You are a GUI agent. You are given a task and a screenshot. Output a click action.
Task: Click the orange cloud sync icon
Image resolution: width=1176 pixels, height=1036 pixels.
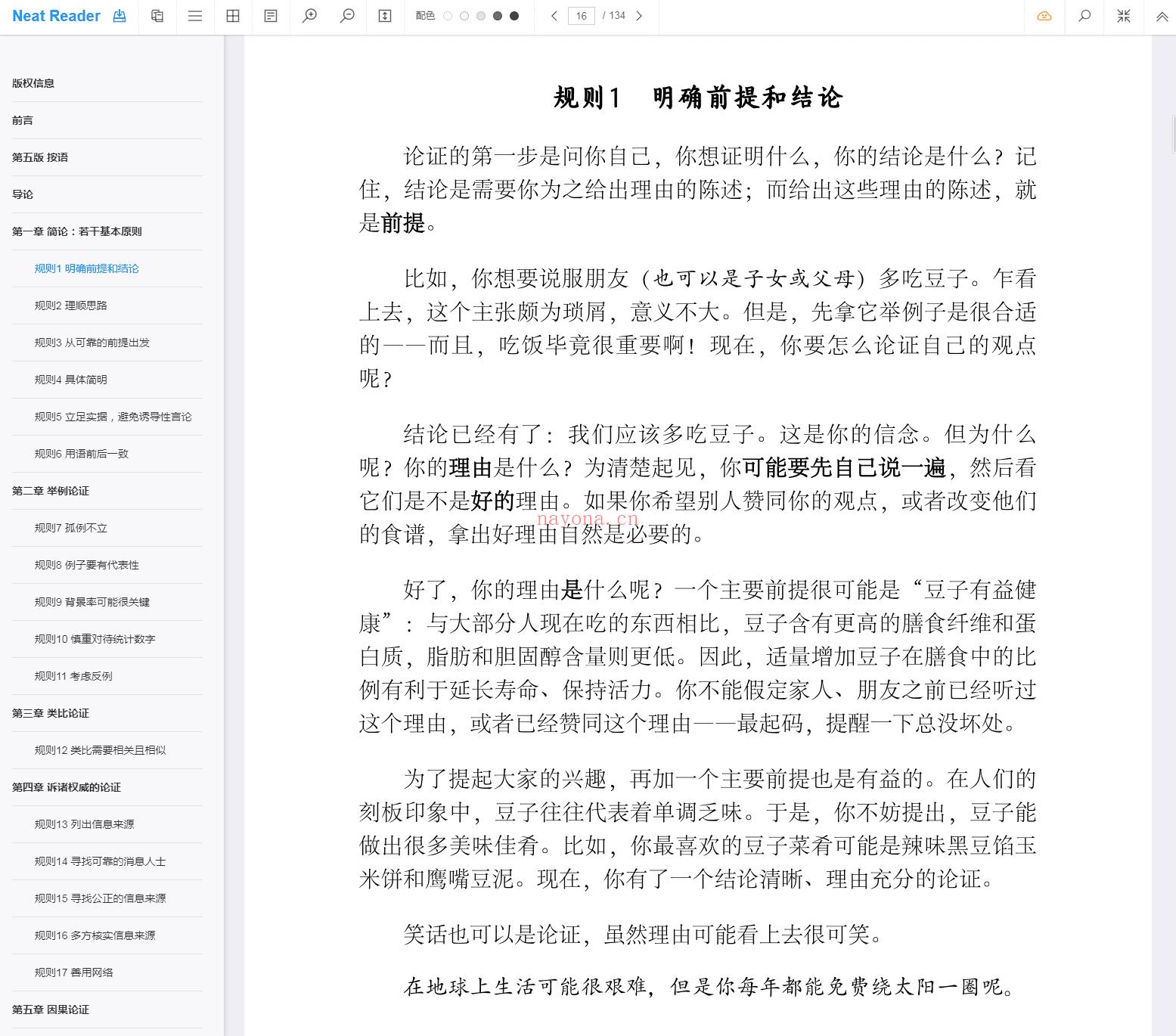tap(1044, 16)
